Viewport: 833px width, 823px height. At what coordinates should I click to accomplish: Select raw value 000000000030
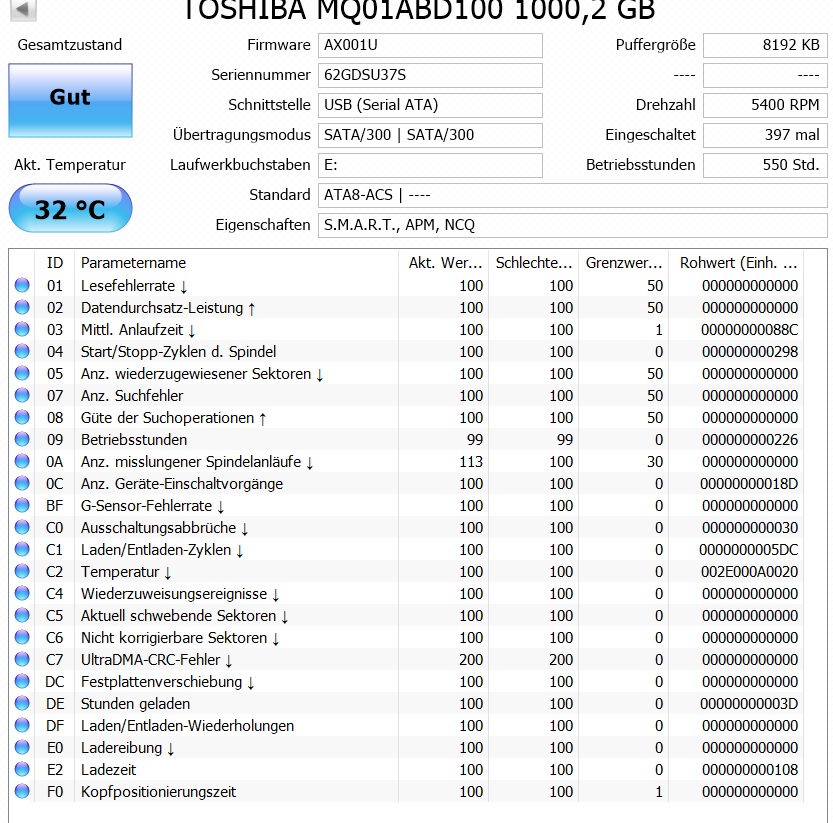(x=750, y=528)
